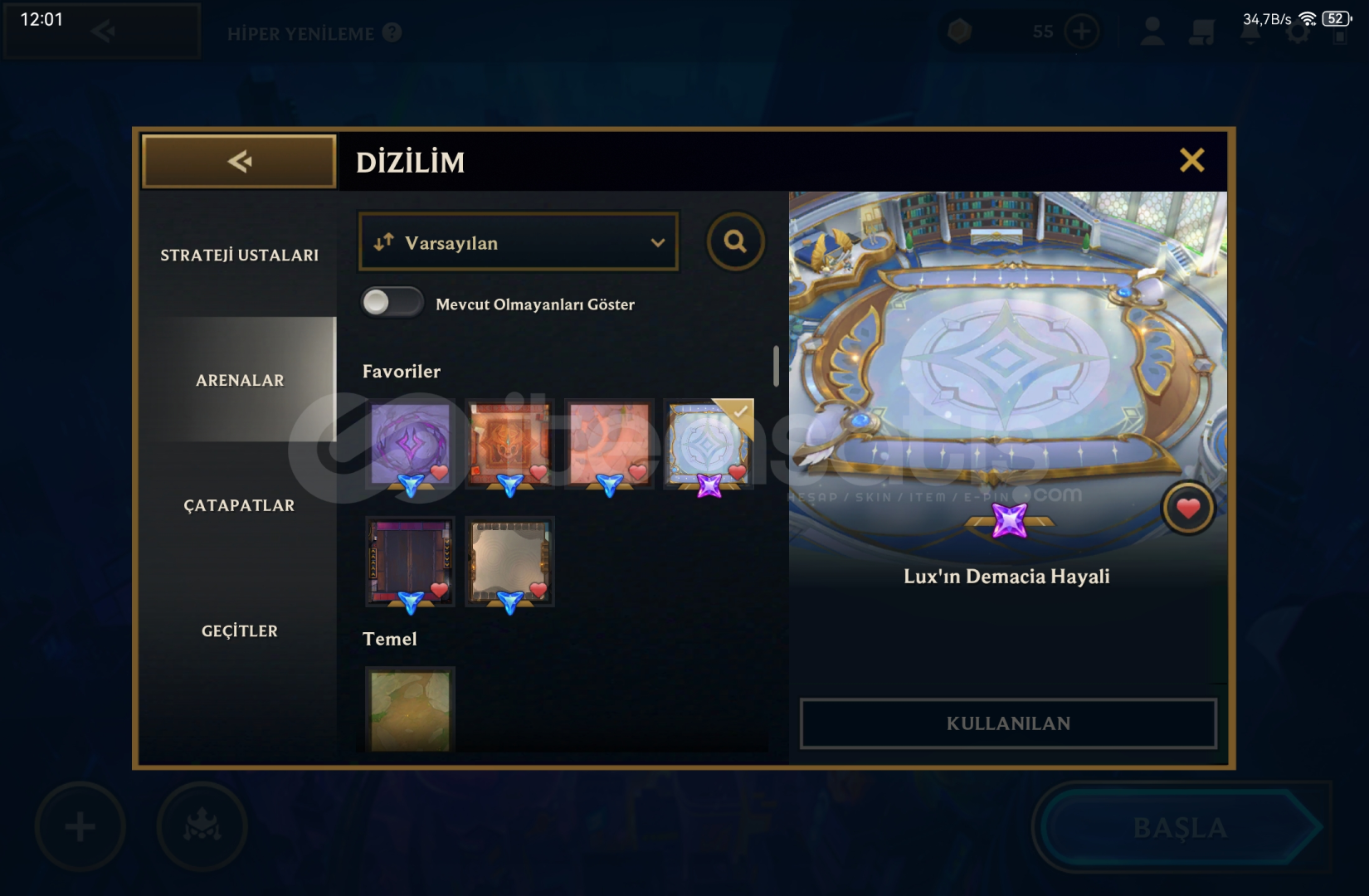Select the orange carved arena thumbnail
The height and width of the screenshot is (896, 1369).
(x=509, y=444)
